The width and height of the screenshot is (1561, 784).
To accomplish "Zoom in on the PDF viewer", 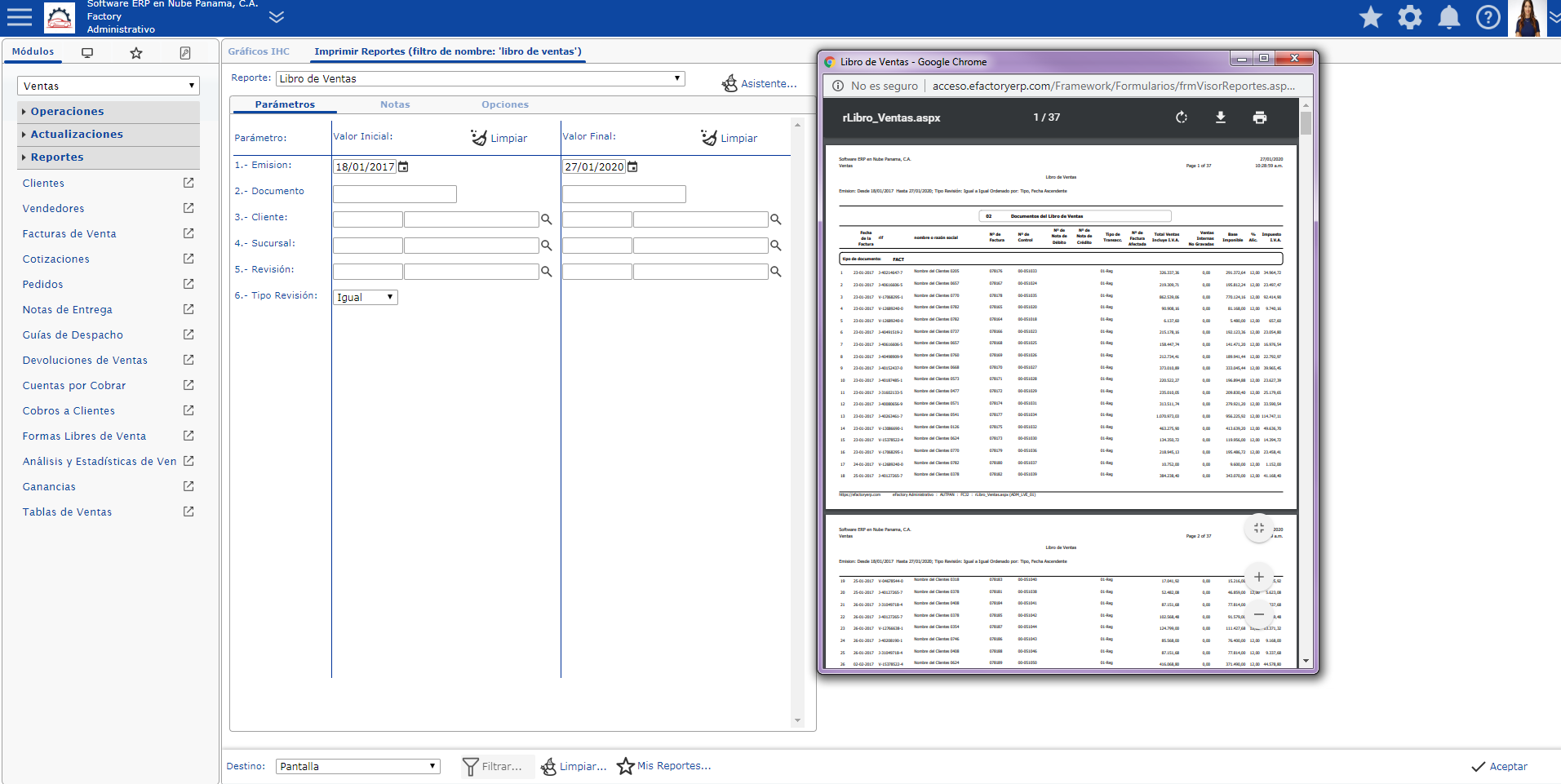I will [1258, 577].
